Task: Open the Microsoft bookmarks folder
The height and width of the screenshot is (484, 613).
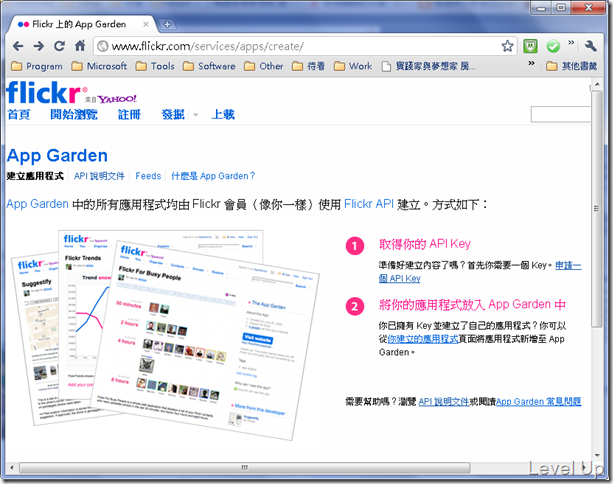Action: click(99, 66)
